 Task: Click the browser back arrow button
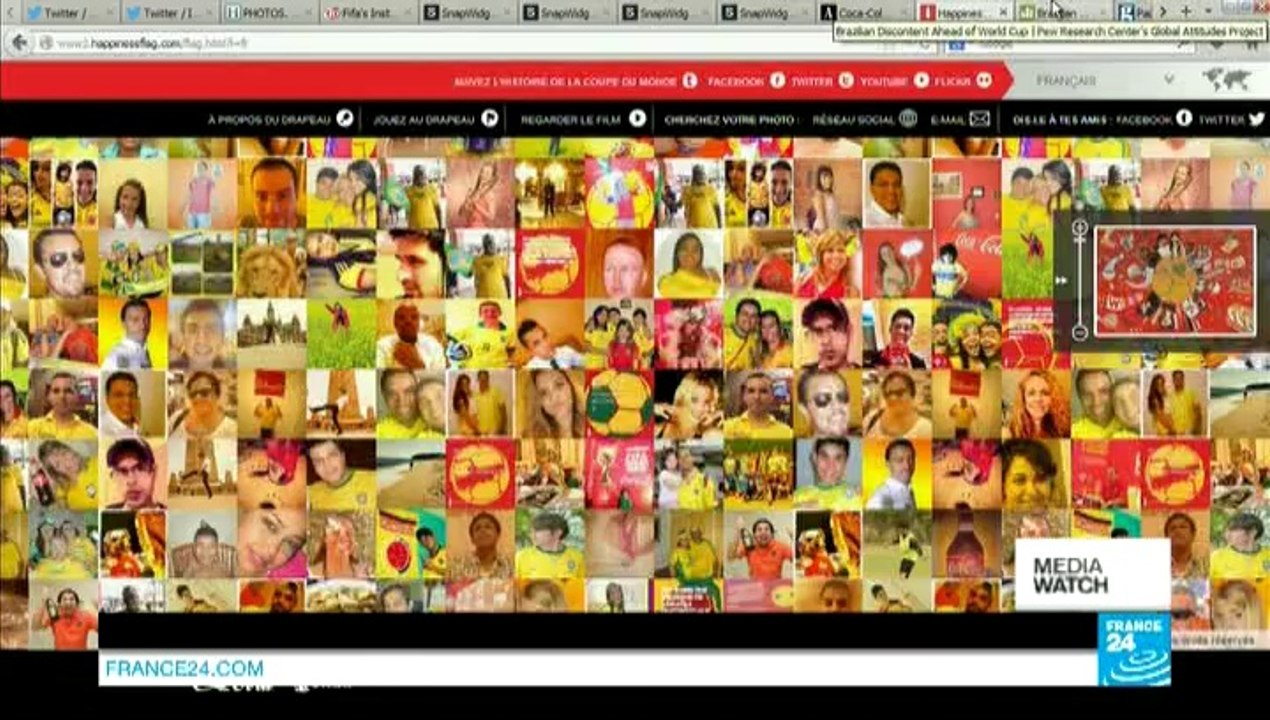coord(19,42)
